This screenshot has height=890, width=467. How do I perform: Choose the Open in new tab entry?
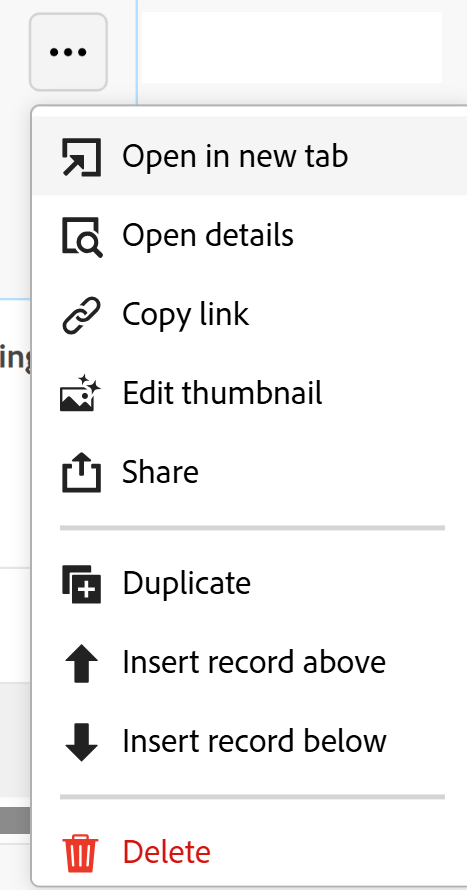(x=250, y=156)
